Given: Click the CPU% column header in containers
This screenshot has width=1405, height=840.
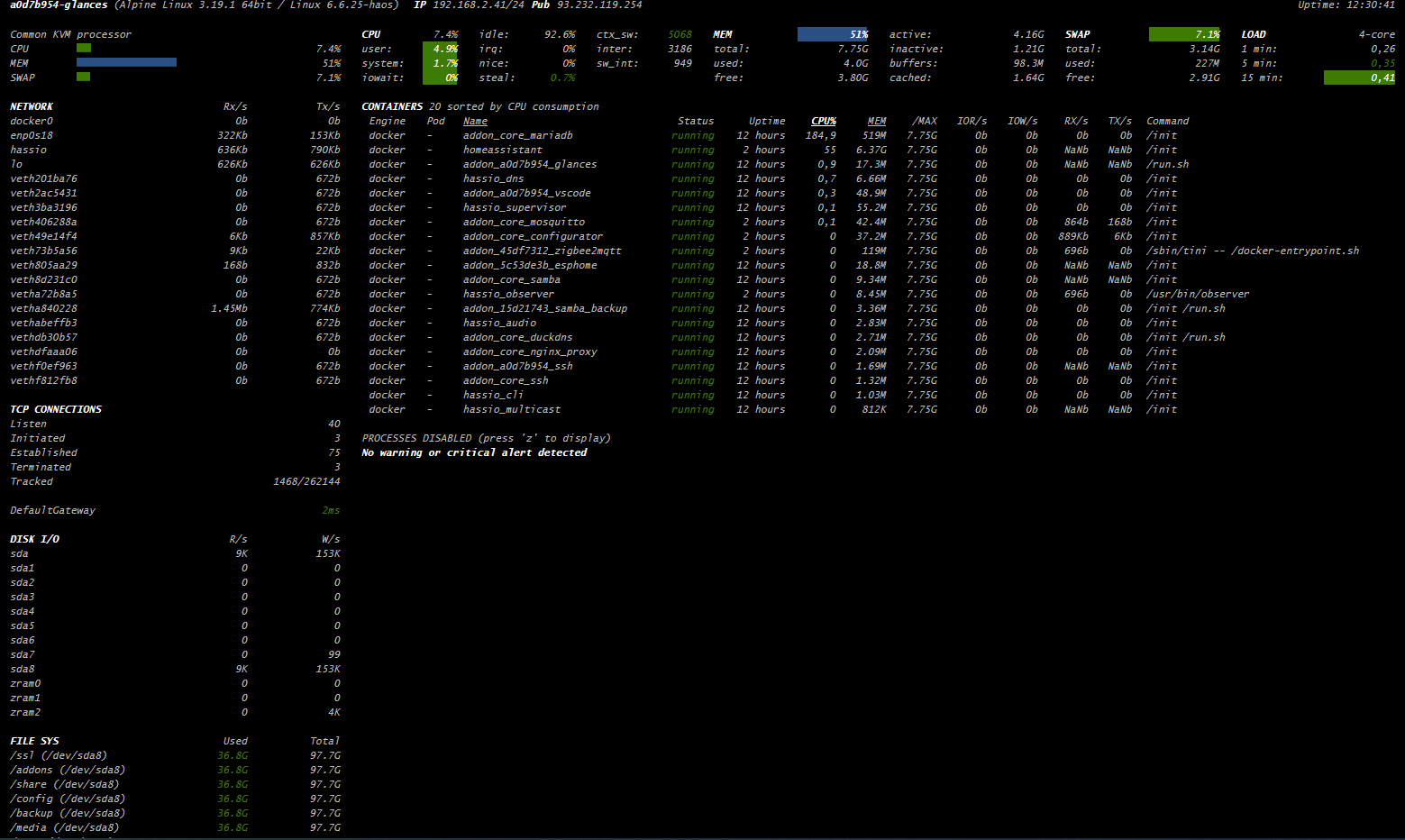Looking at the screenshot, I should point(824,121).
